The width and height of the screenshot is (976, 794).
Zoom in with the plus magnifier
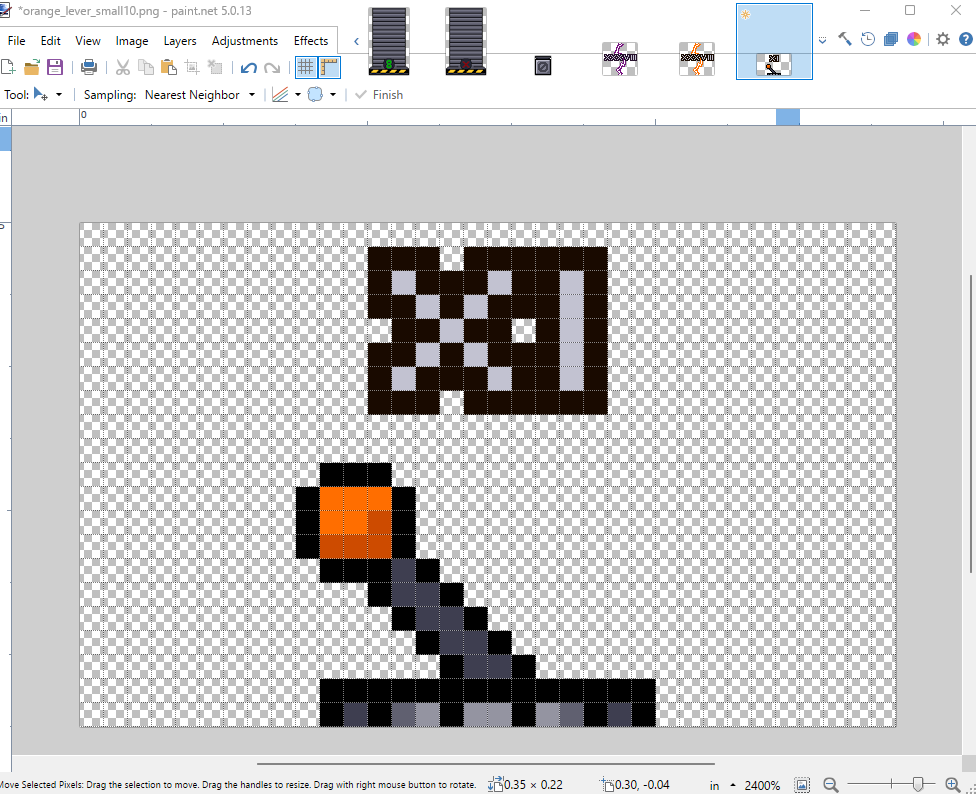(952, 785)
